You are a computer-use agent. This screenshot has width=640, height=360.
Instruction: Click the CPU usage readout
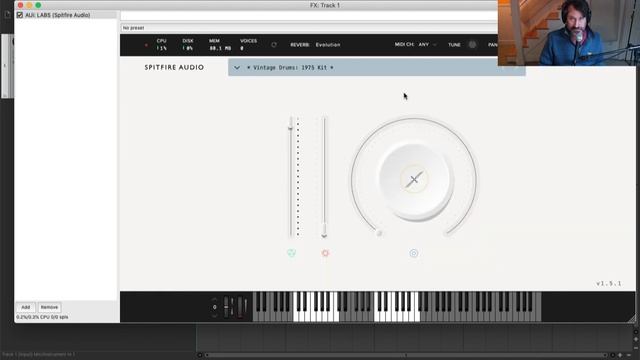[162, 44]
